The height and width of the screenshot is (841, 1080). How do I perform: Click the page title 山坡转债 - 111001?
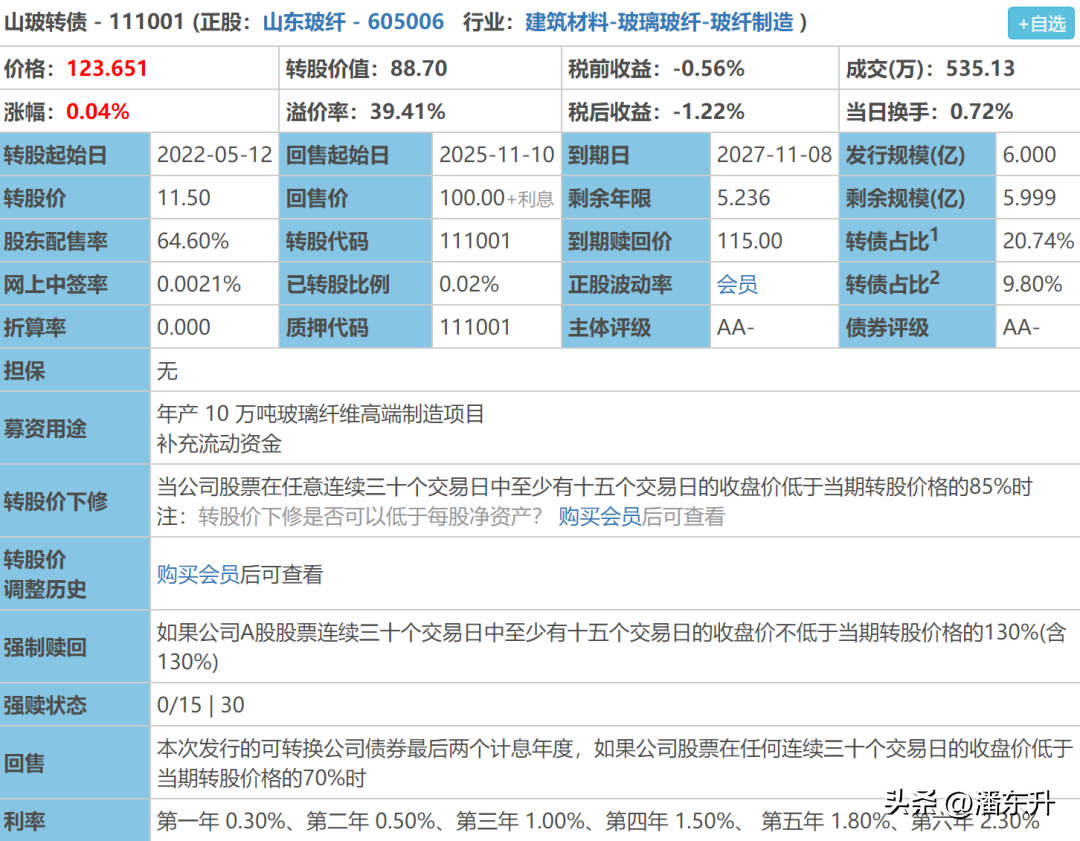pyautogui.click(x=94, y=22)
